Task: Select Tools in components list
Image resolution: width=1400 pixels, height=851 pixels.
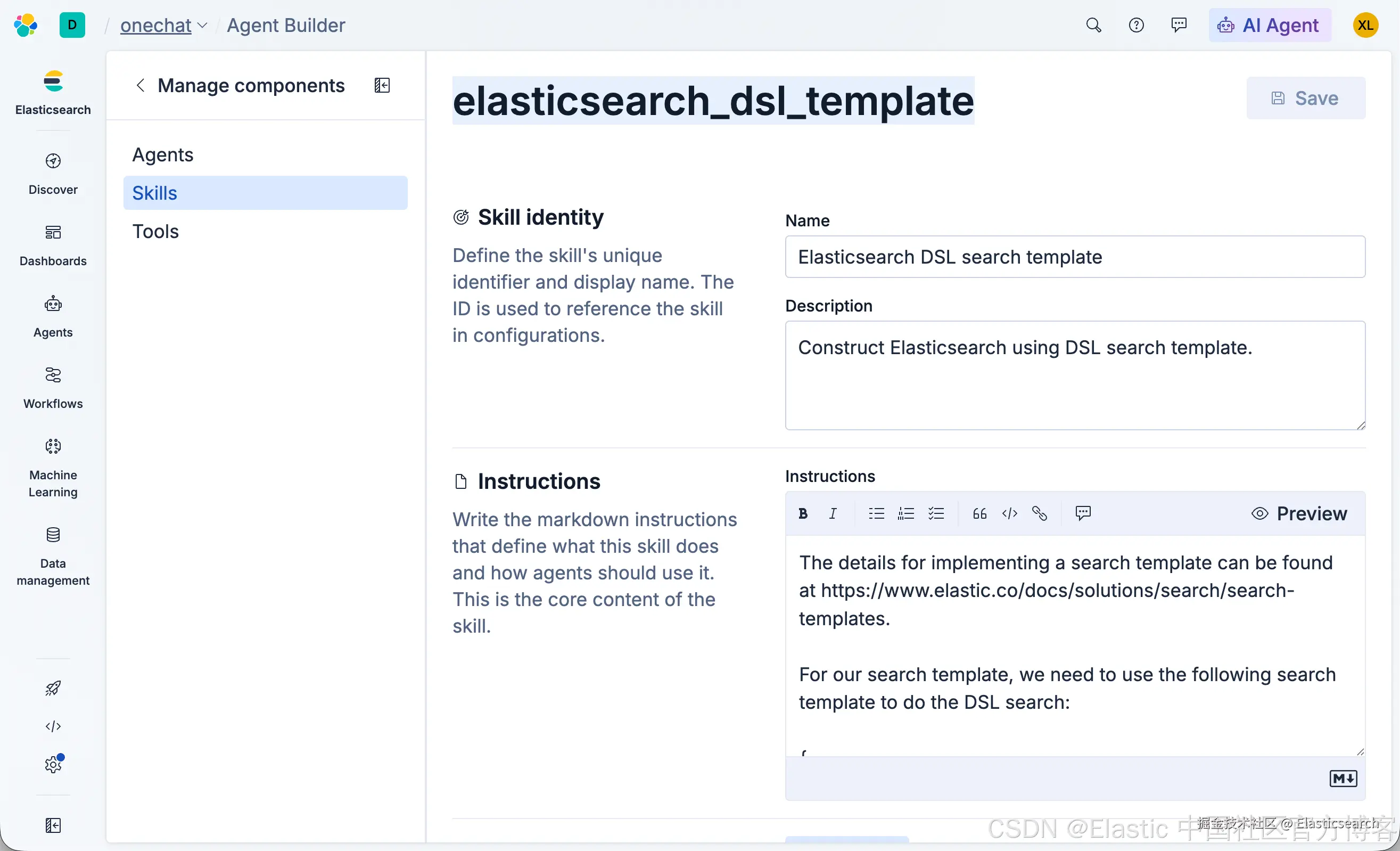Action: [x=155, y=231]
